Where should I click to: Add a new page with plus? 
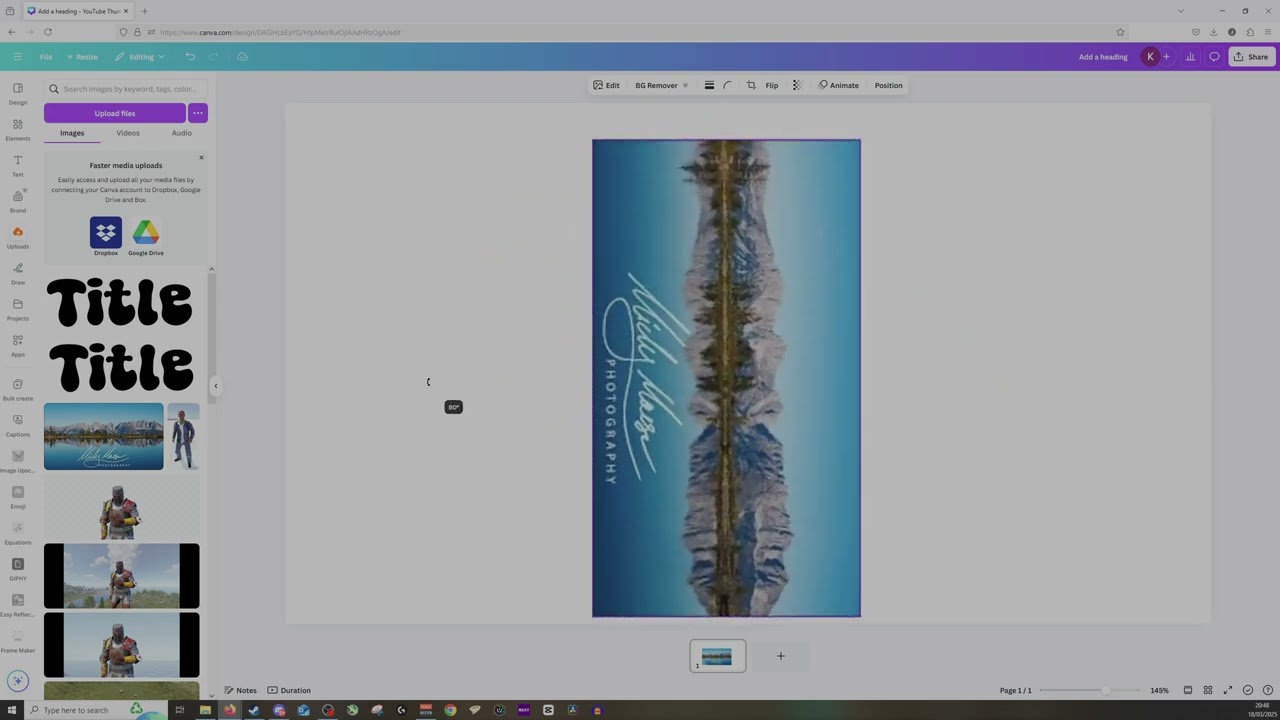tap(781, 656)
